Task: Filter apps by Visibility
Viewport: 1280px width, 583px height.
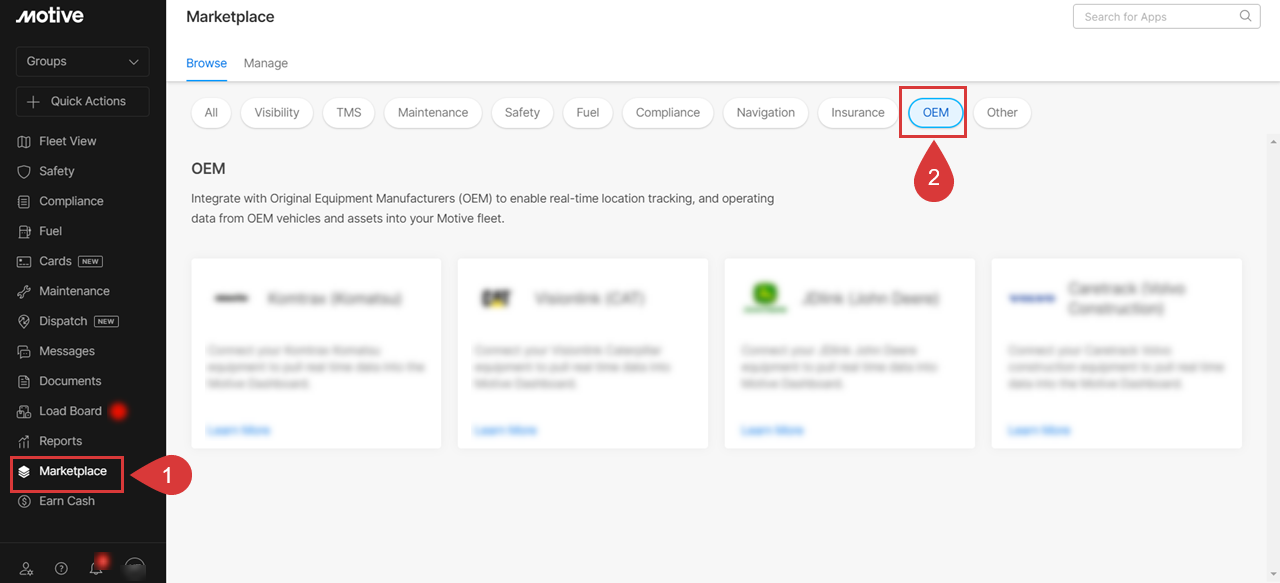Action: (277, 113)
